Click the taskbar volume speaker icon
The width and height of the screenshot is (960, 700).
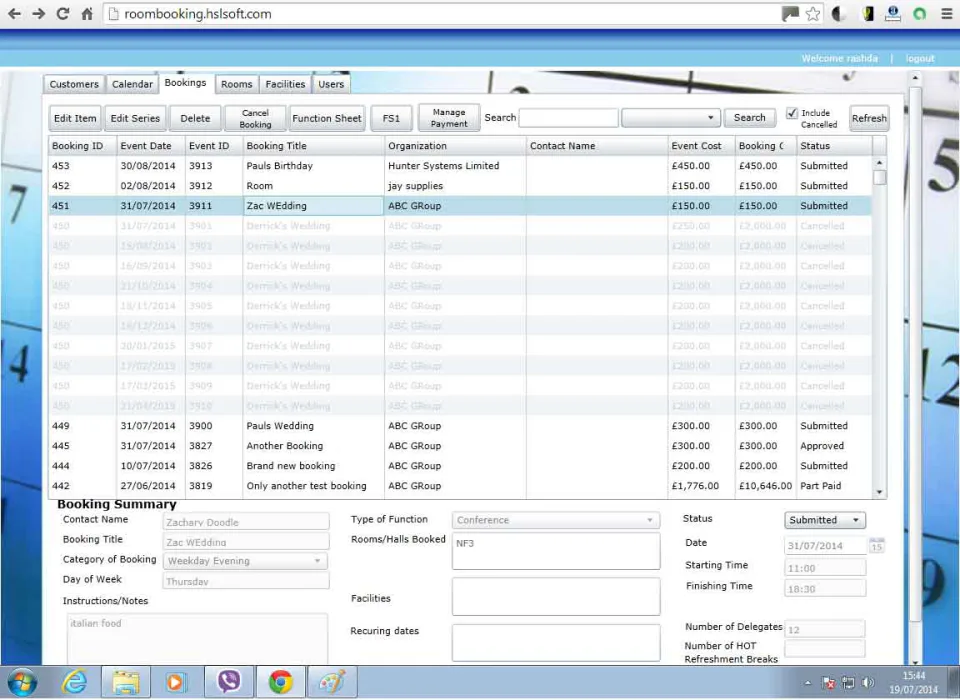click(x=868, y=682)
